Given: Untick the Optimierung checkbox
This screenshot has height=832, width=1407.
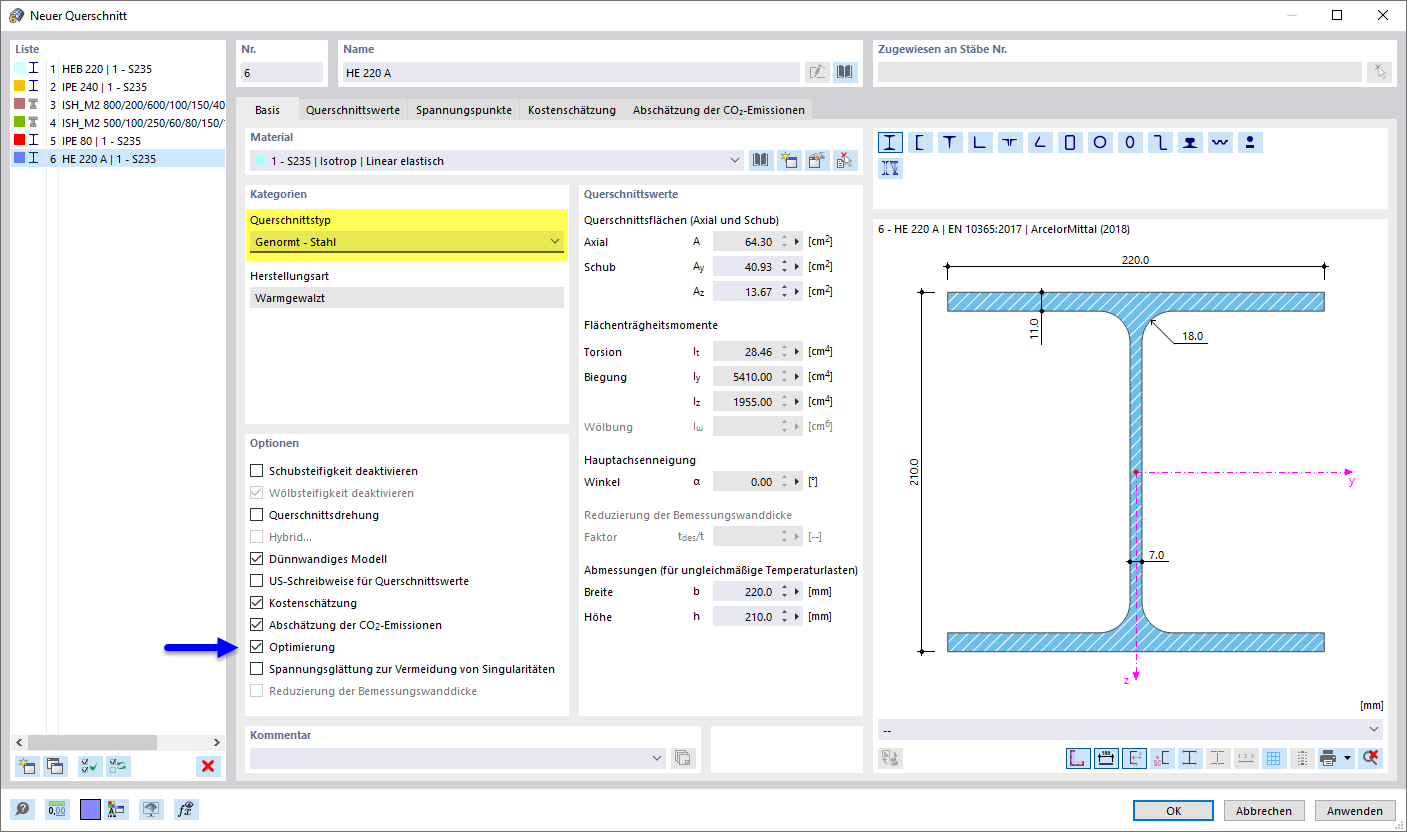Looking at the screenshot, I should tap(257, 647).
